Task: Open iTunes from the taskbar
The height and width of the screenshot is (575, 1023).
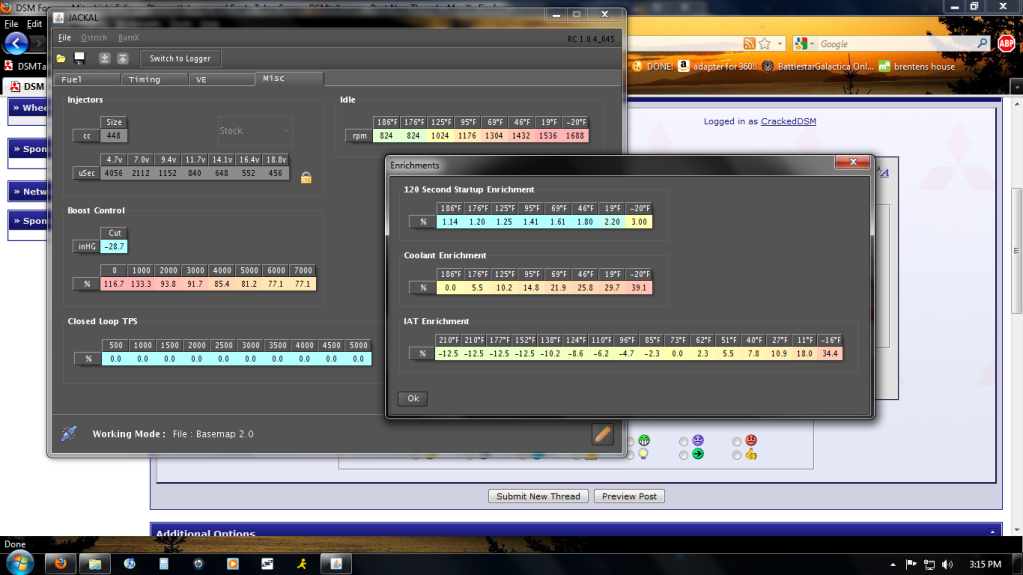Action: [130, 563]
